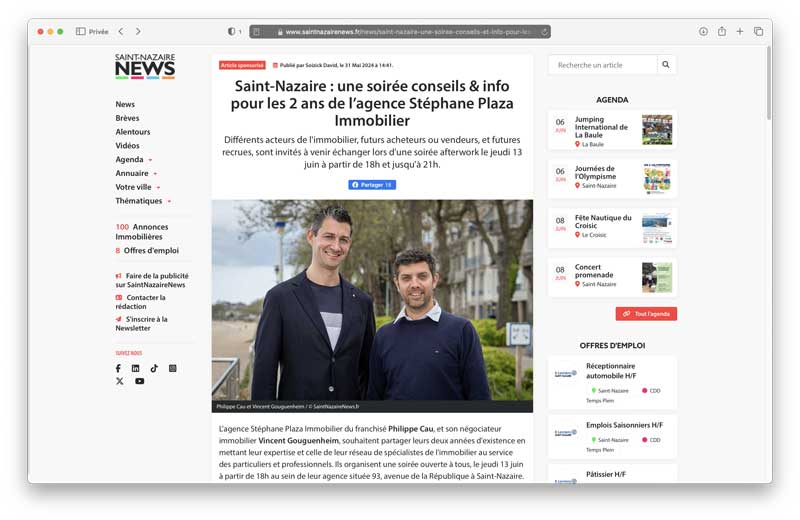The width and height of the screenshot is (800, 520).
Task: Click the X (Twitter) social icon
Action: pos(119,381)
